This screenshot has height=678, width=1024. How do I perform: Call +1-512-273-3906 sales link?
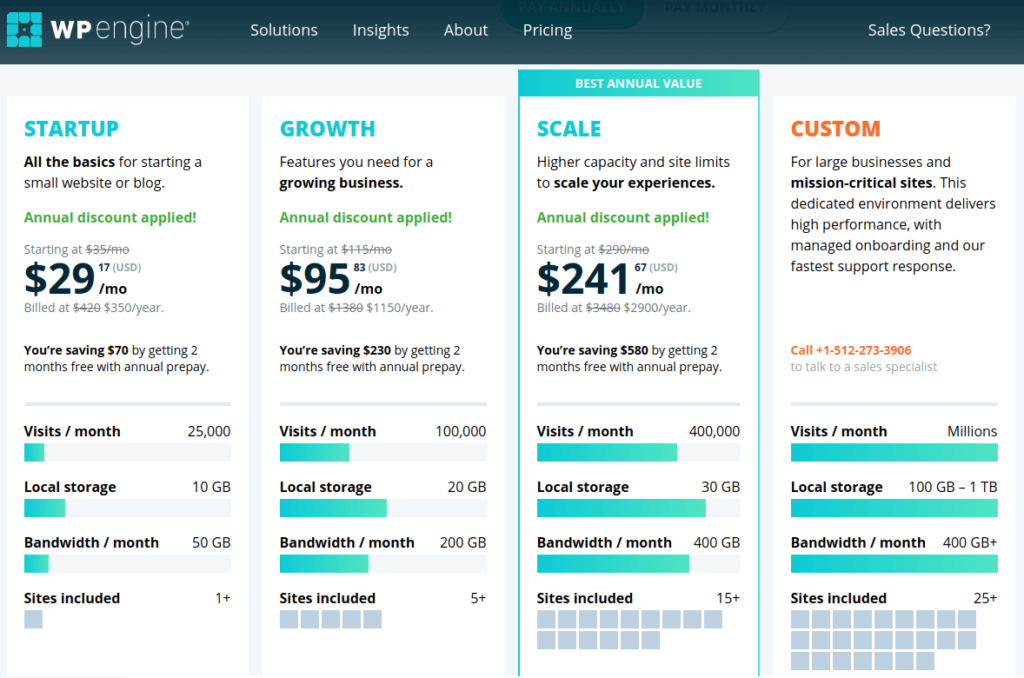pos(851,350)
